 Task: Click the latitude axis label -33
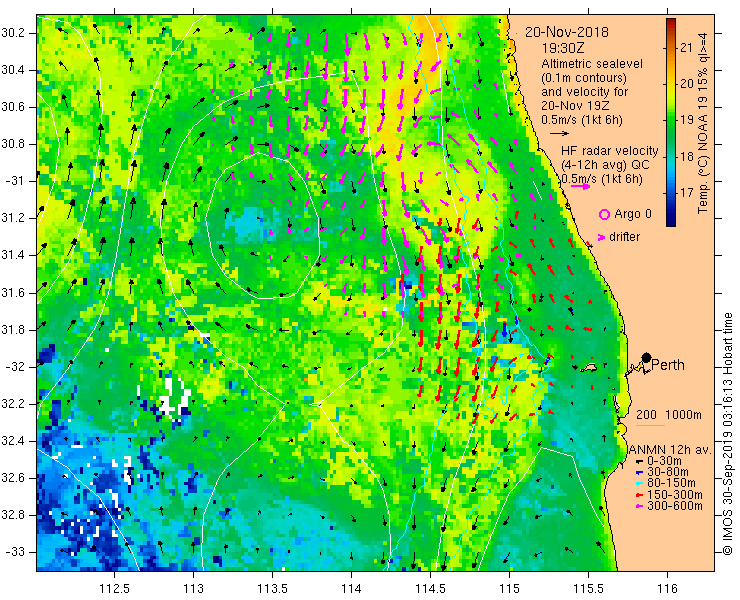(13, 552)
